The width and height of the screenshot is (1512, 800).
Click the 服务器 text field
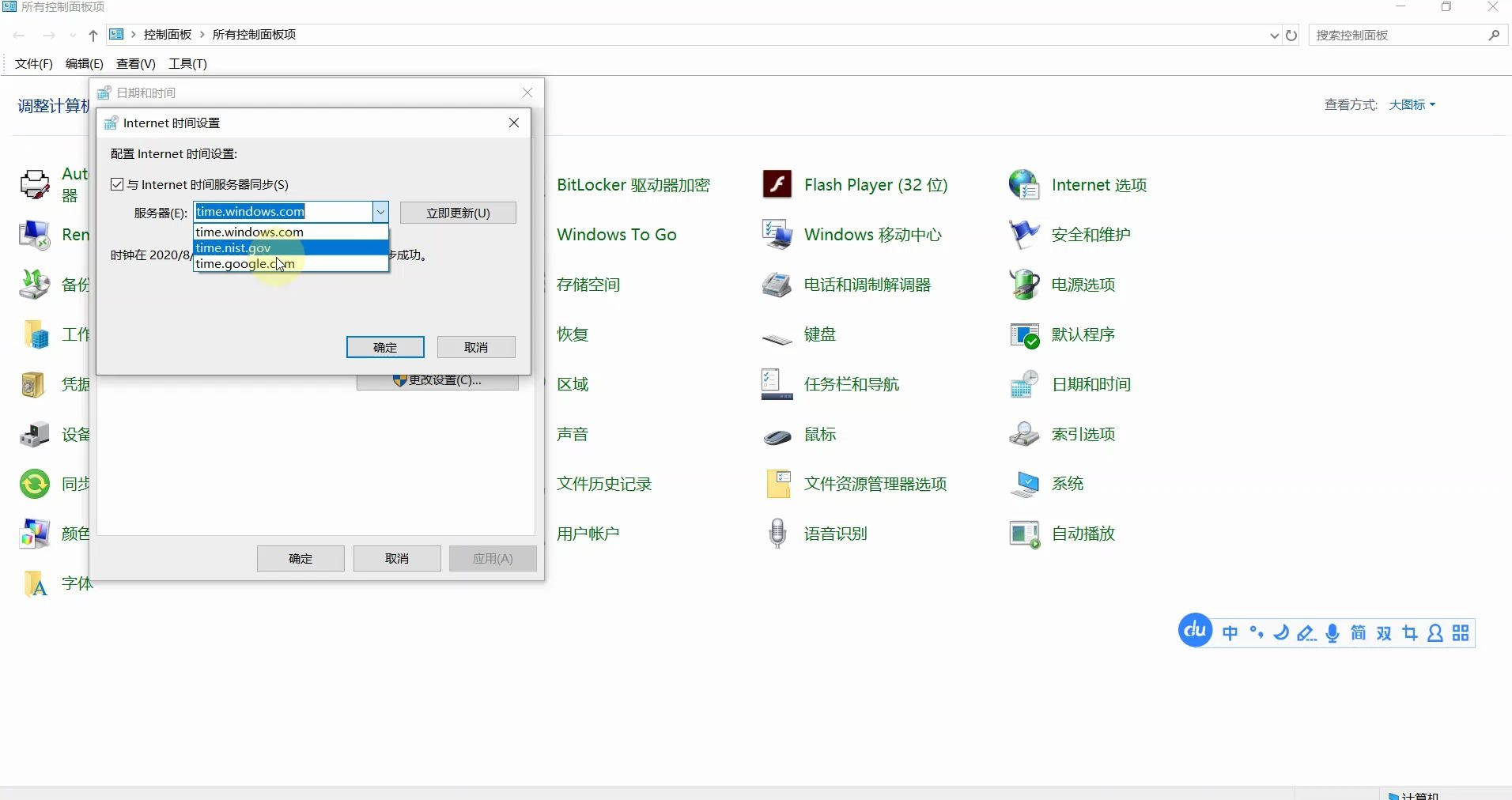[x=283, y=212]
